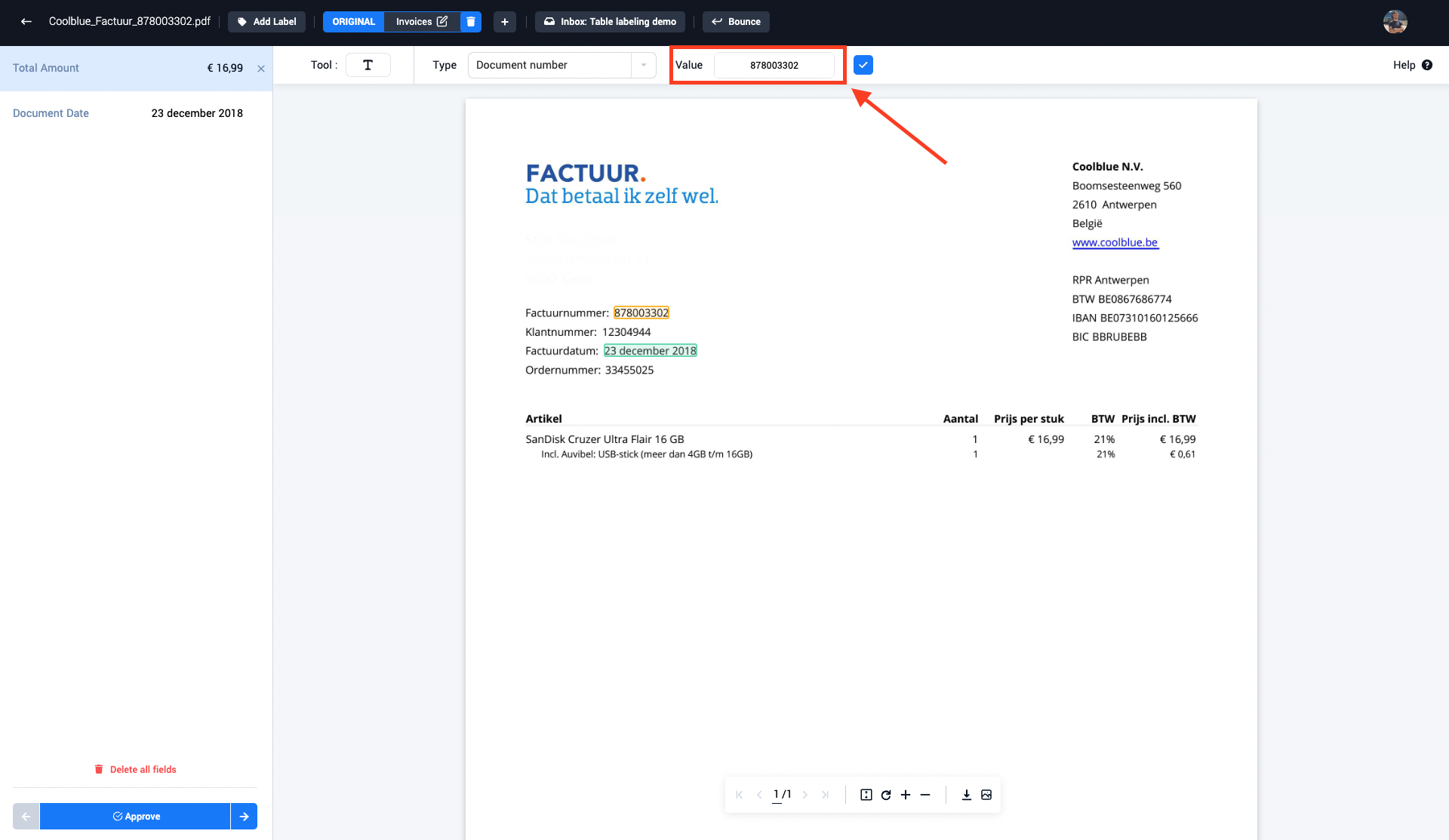Click the image view icon
Image resolution: width=1449 pixels, height=840 pixels.
pos(986,795)
